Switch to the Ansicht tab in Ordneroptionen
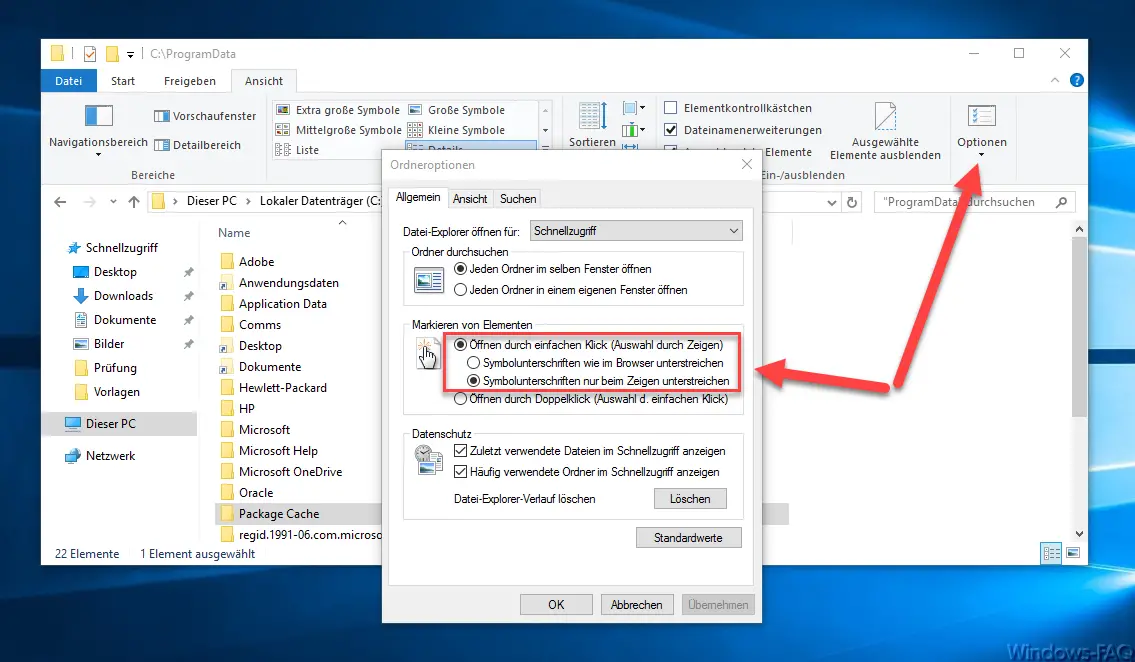The width and height of the screenshot is (1135, 662). [x=470, y=198]
